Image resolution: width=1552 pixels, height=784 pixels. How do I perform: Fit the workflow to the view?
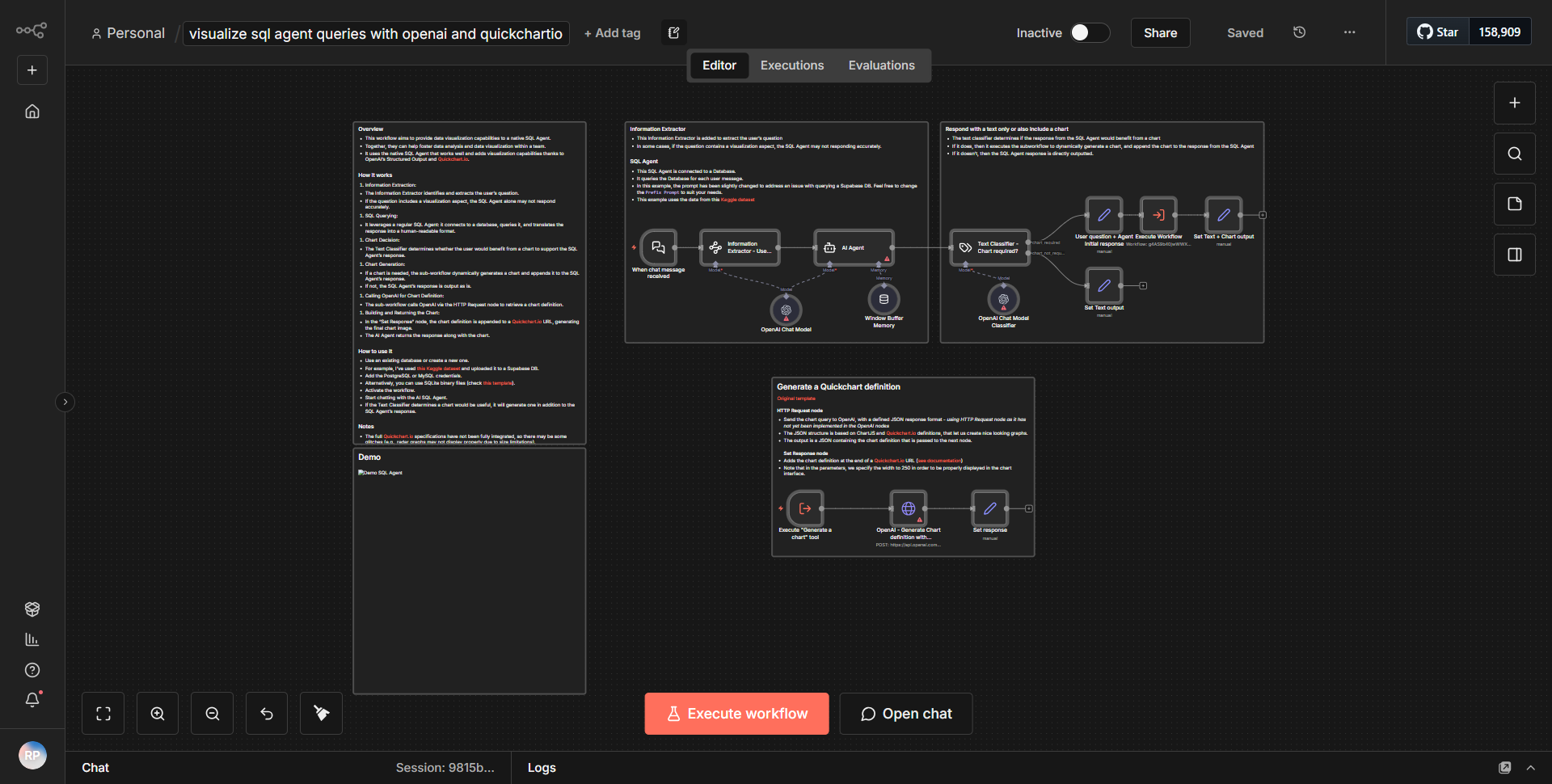click(x=103, y=713)
